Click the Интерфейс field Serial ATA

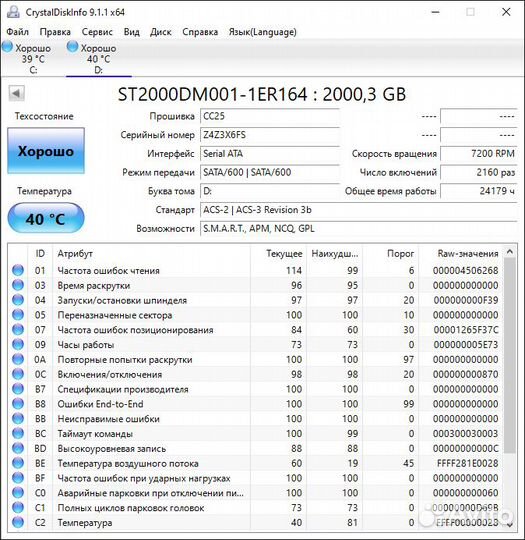click(x=270, y=154)
